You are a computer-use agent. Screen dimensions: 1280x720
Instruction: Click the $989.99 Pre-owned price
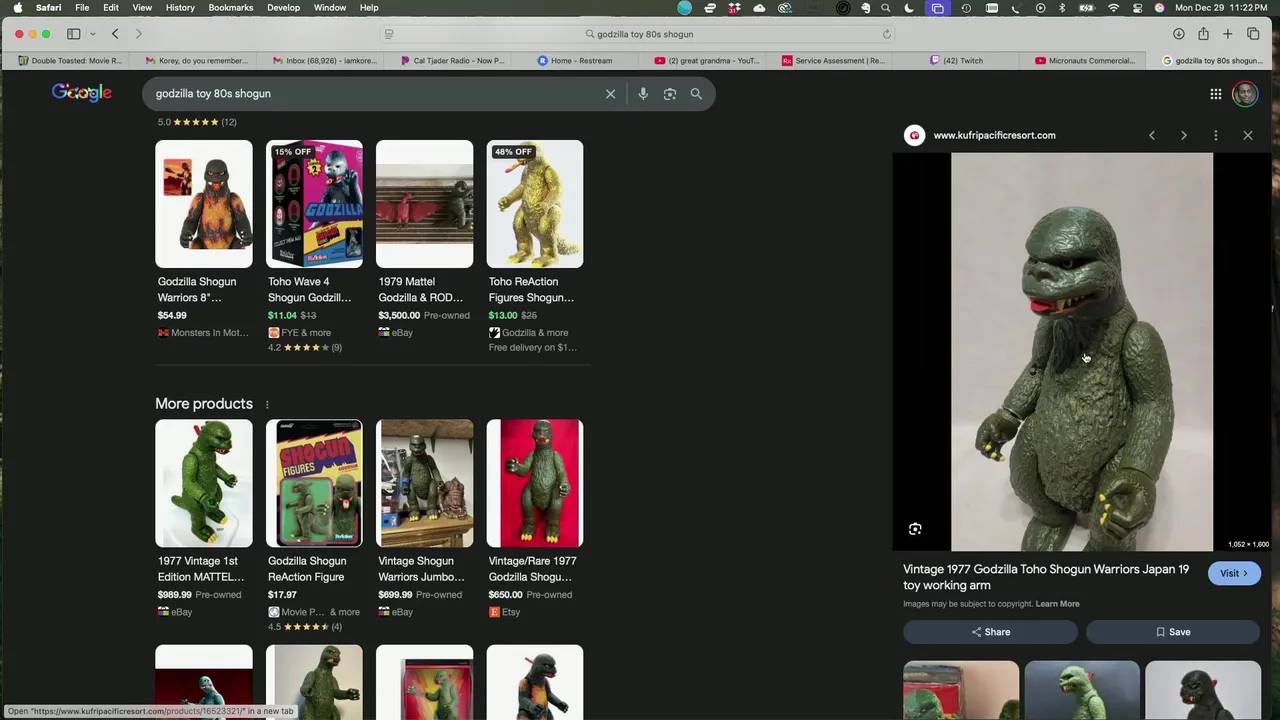(199, 595)
